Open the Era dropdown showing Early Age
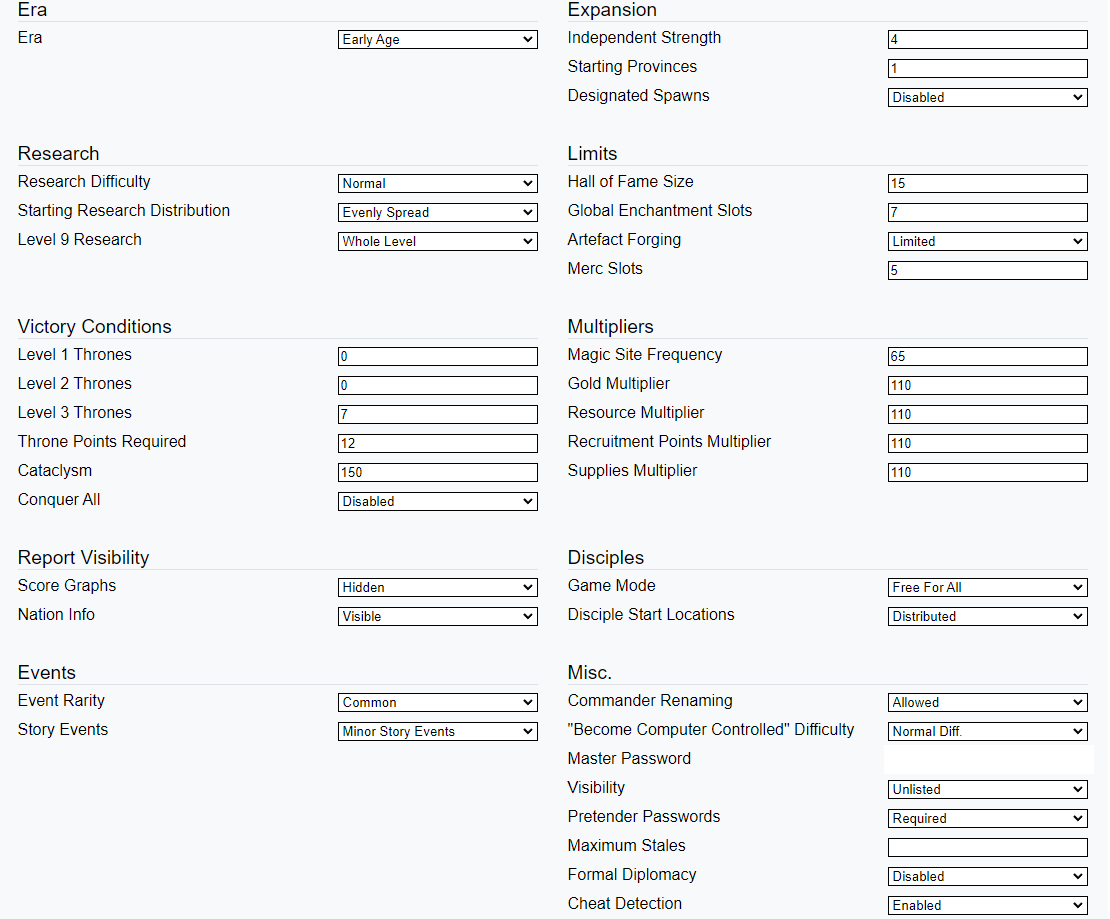The image size is (1110, 919). tap(437, 40)
